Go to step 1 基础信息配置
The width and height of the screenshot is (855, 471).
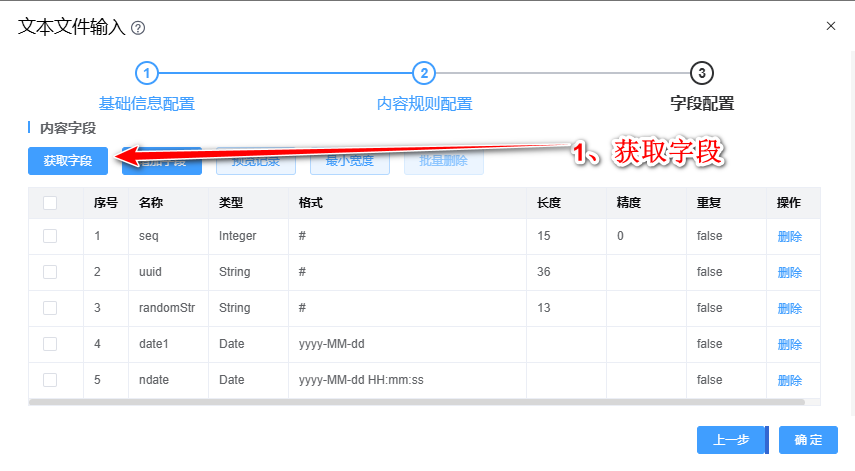click(x=146, y=73)
